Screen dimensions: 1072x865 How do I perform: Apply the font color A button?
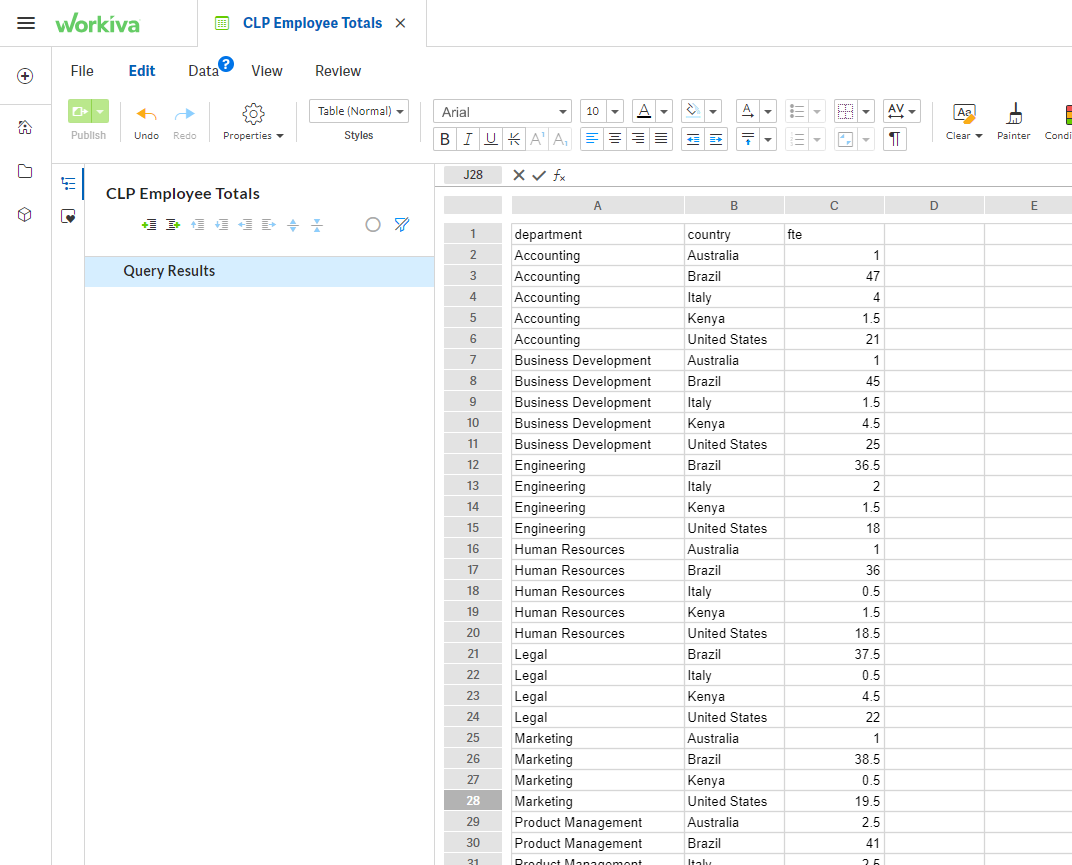(x=643, y=111)
